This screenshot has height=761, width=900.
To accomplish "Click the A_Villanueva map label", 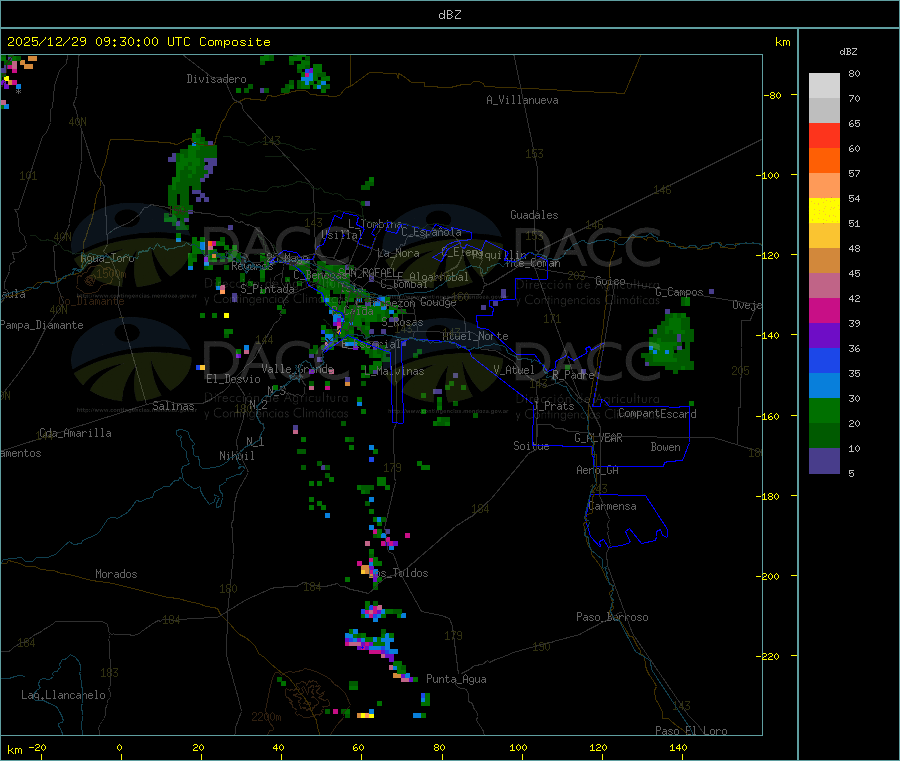I will [522, 100].
